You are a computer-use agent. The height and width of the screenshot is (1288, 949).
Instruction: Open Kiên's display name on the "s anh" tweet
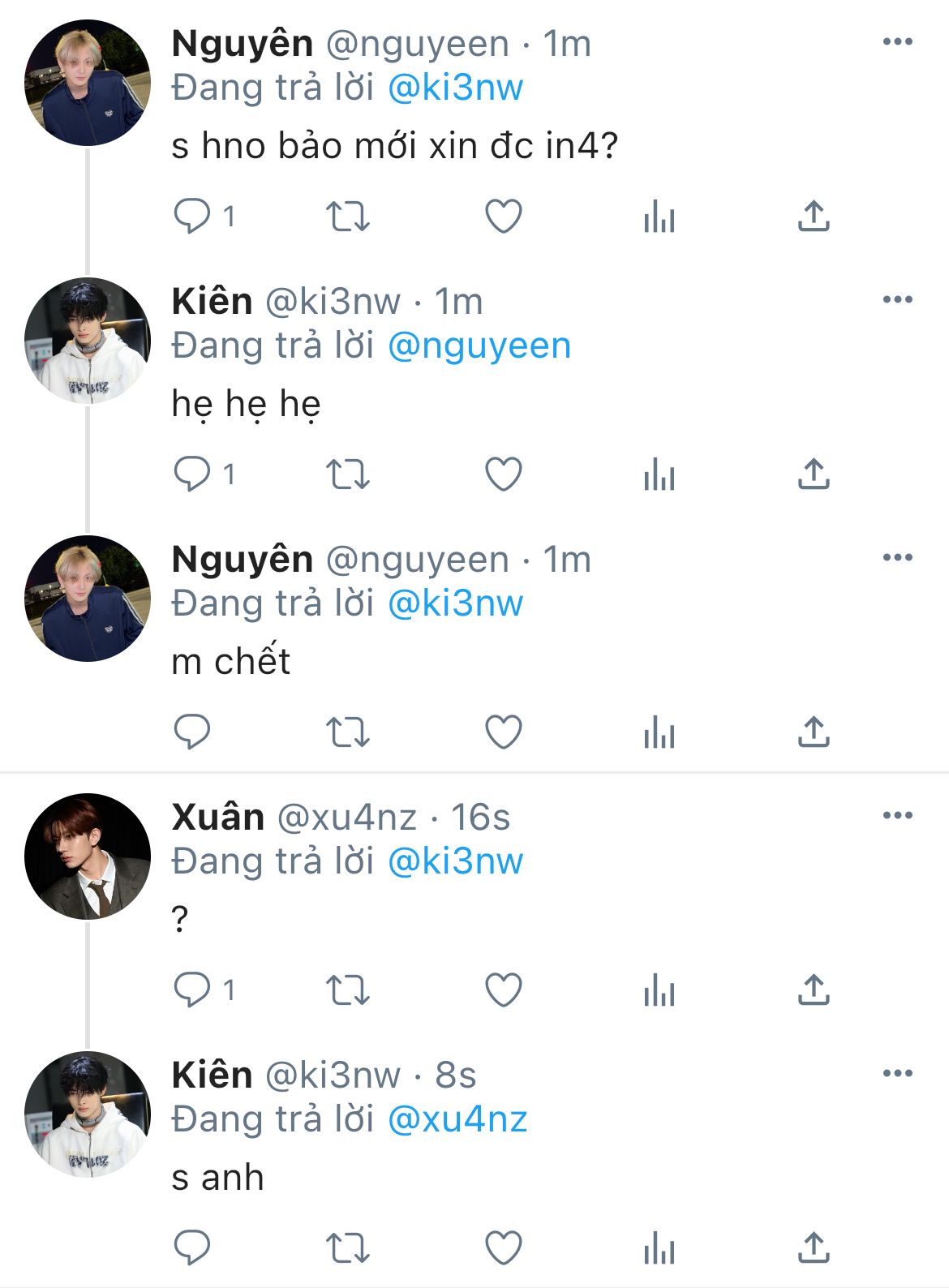pos(213,1075)
